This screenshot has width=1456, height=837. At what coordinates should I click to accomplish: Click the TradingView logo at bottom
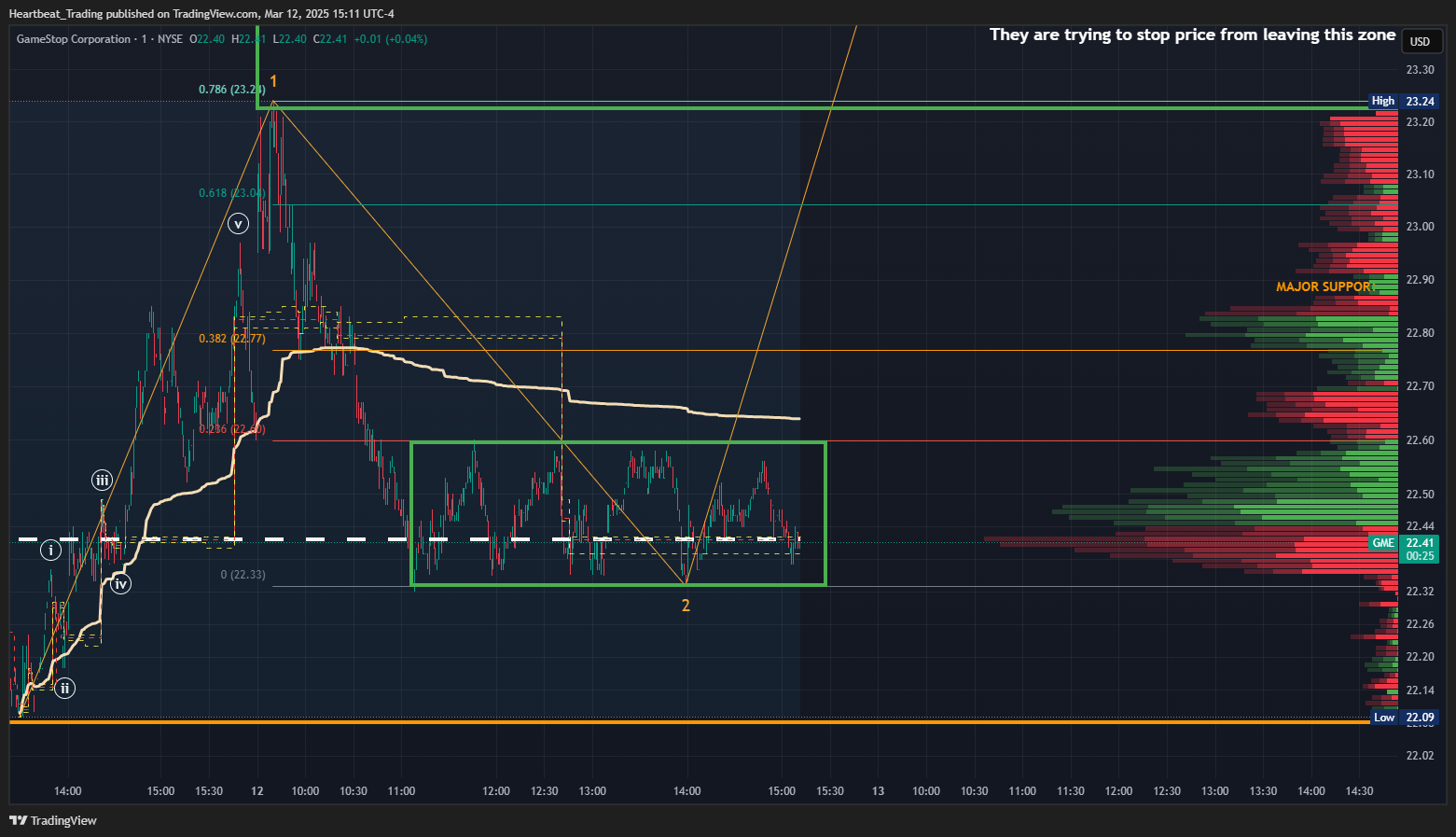[x=53, y=821]
